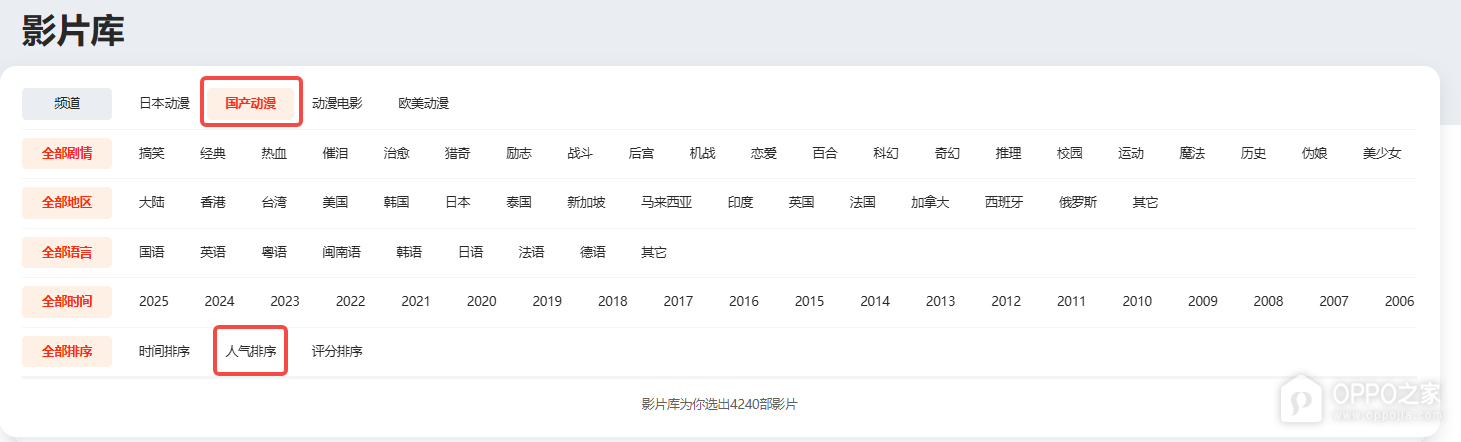Viewport: 1461px width, 442px height.
Task: Open the 欧美动漫 channel
Action: point(424,103)
